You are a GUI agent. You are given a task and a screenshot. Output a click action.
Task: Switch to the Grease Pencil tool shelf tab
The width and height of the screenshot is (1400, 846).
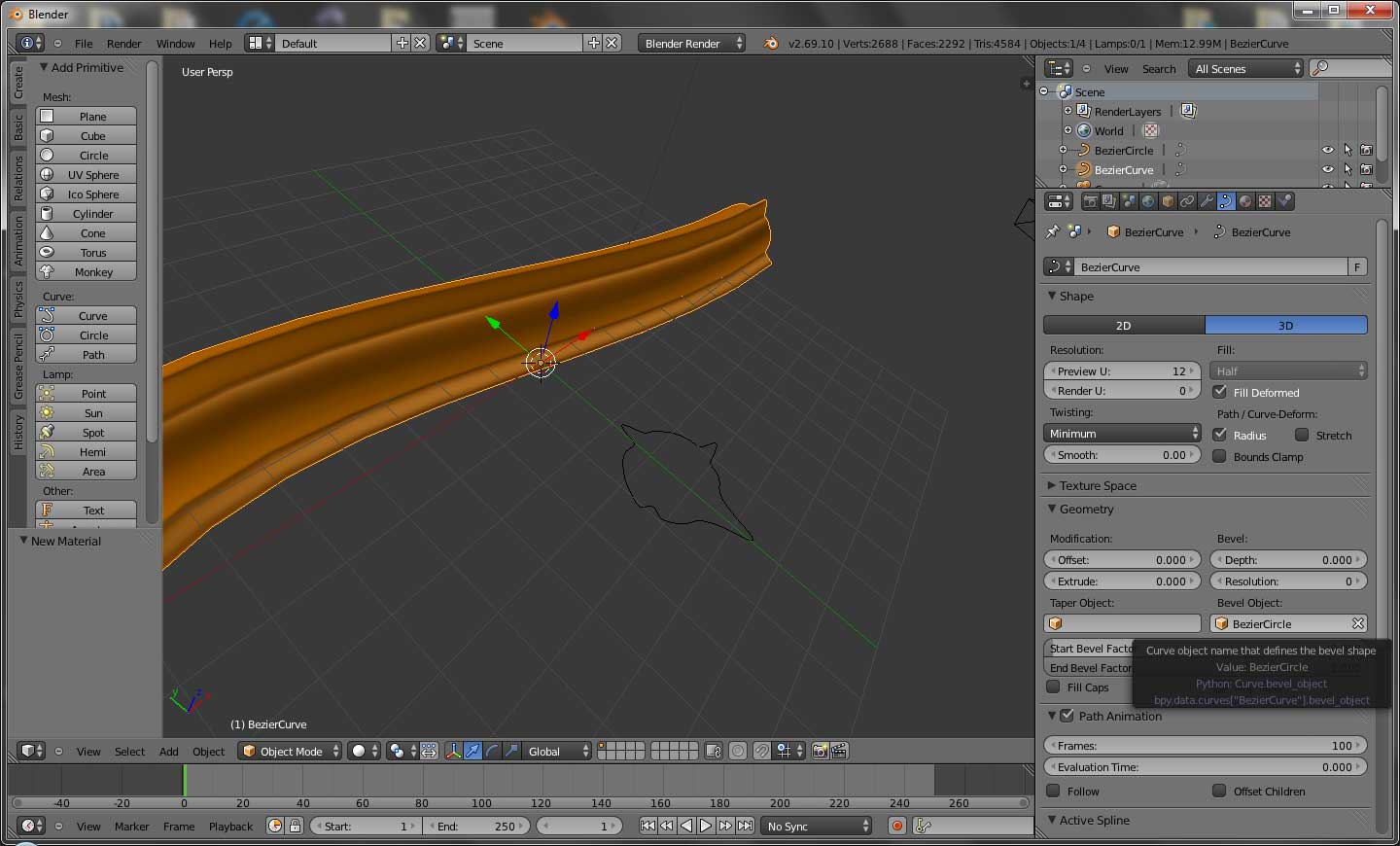pos(17,367)
